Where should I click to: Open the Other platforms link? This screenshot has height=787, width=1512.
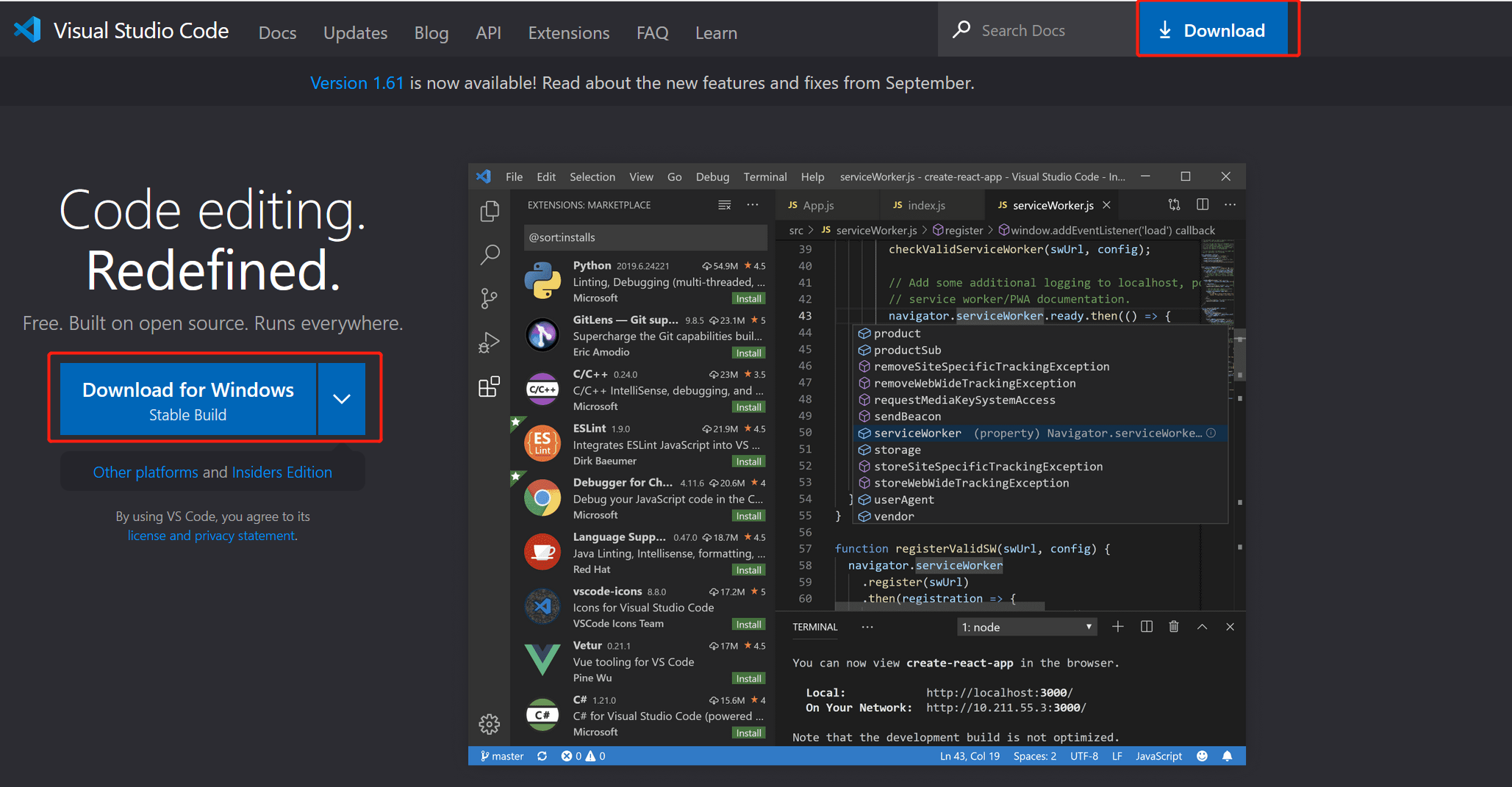pos(146,472)
